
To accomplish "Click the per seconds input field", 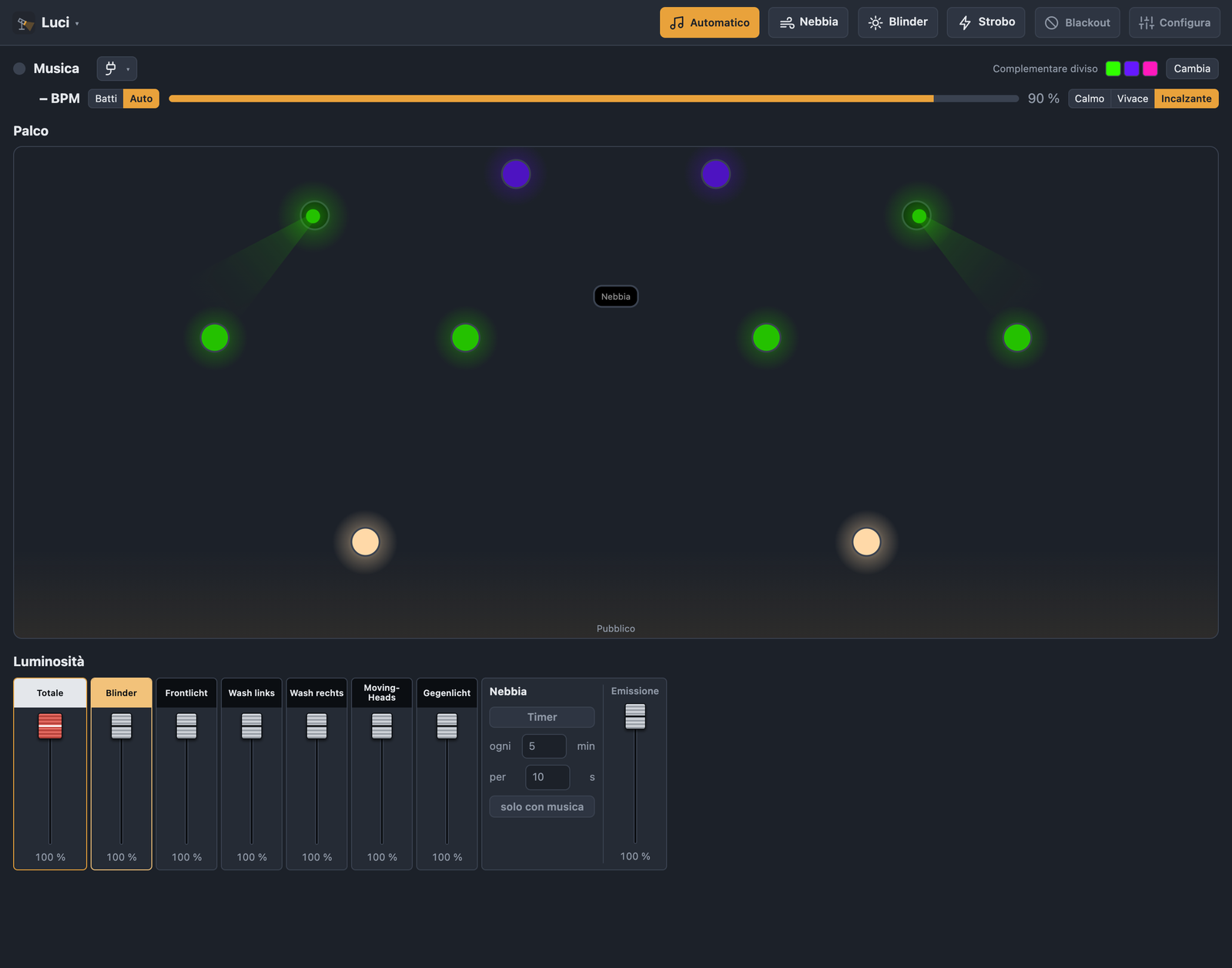I will [x=547, y=777].
